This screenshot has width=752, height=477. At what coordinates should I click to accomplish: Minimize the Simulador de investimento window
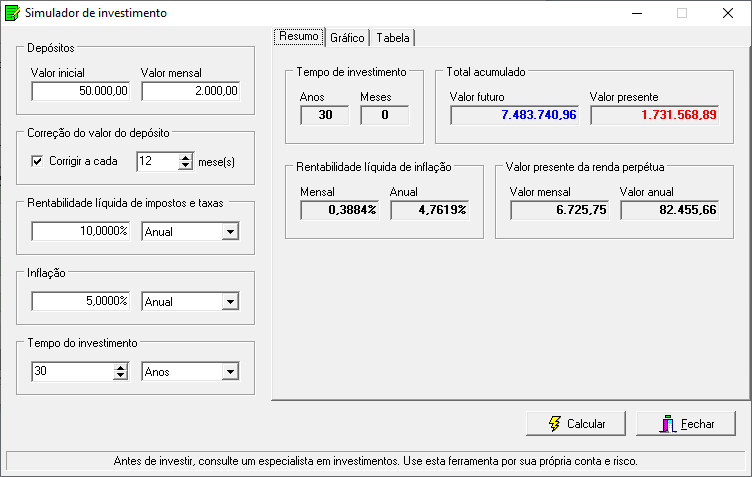coord(637,13)
